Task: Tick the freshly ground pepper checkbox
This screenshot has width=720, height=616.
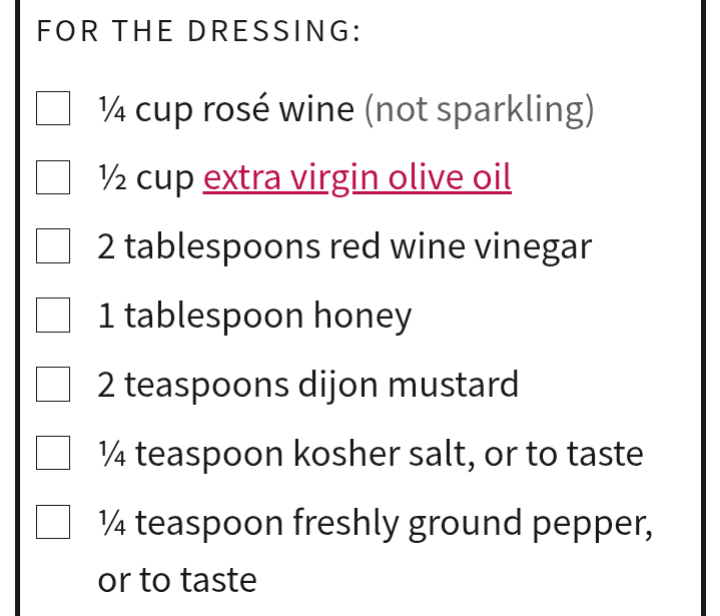Action: click(x=53, y=522)
